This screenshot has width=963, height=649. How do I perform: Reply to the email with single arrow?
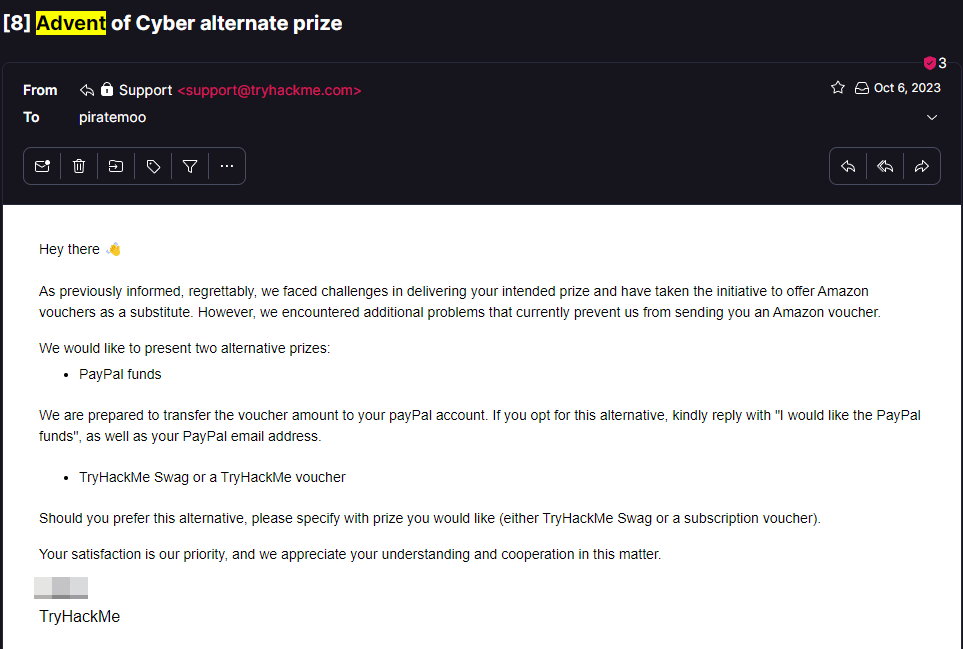coord(848,166)
